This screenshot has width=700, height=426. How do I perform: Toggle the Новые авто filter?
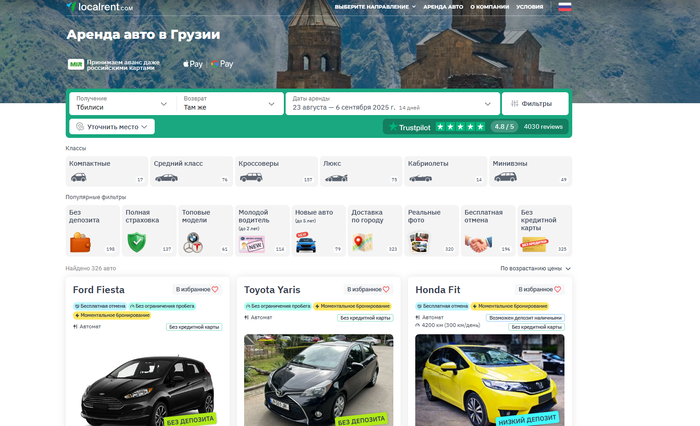click(x=319, y=230)
